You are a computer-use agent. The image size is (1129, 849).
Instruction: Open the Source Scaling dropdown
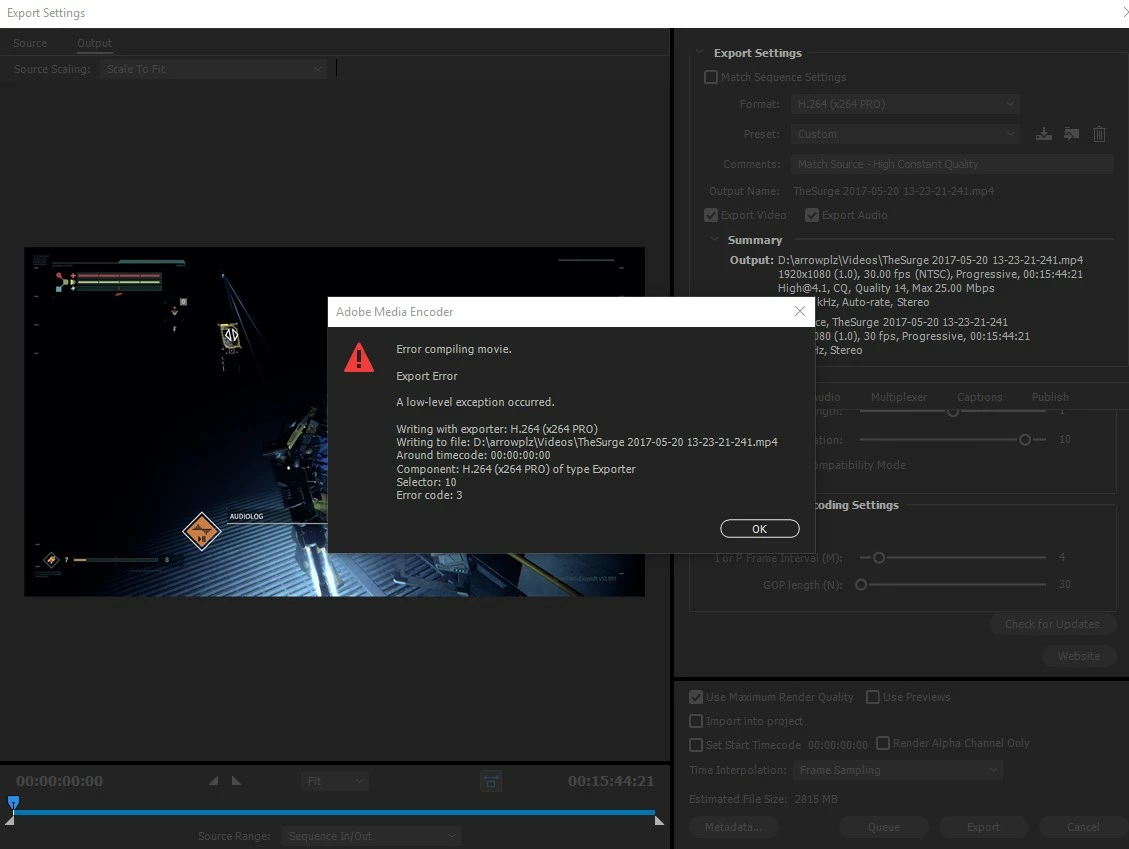coord(213,69)
